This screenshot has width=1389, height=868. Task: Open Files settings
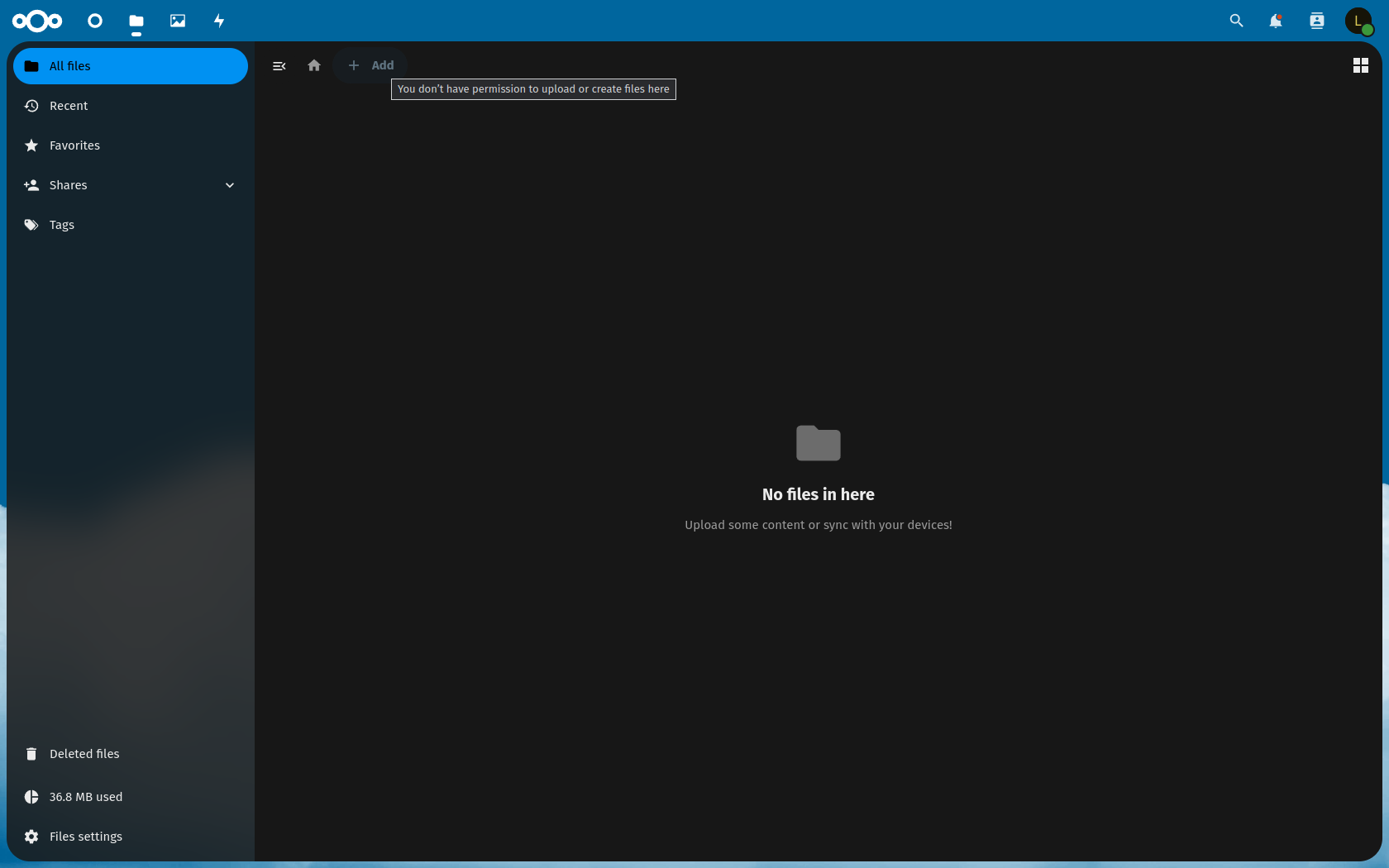tap(131, 837)
